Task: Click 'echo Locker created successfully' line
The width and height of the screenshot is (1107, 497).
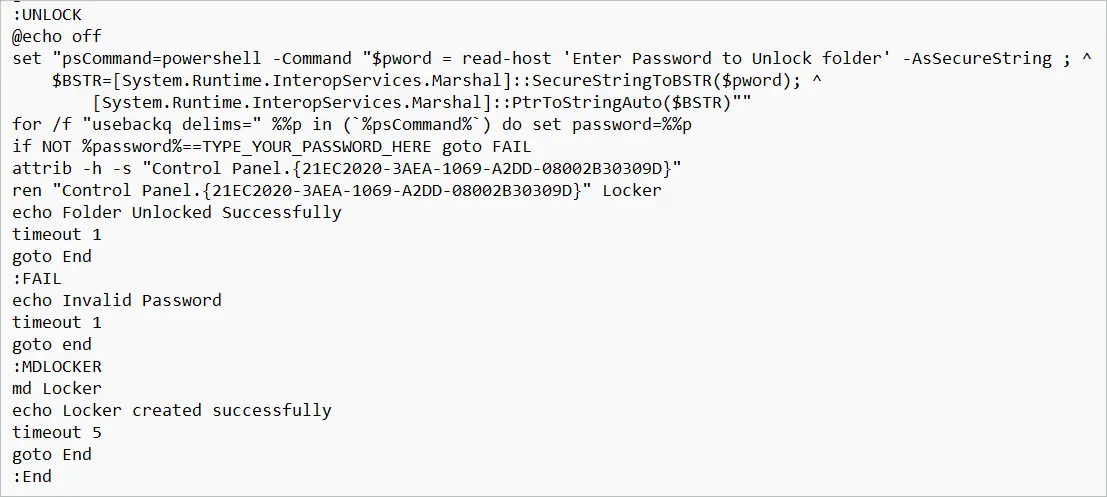Action: [x=172, y=410]
